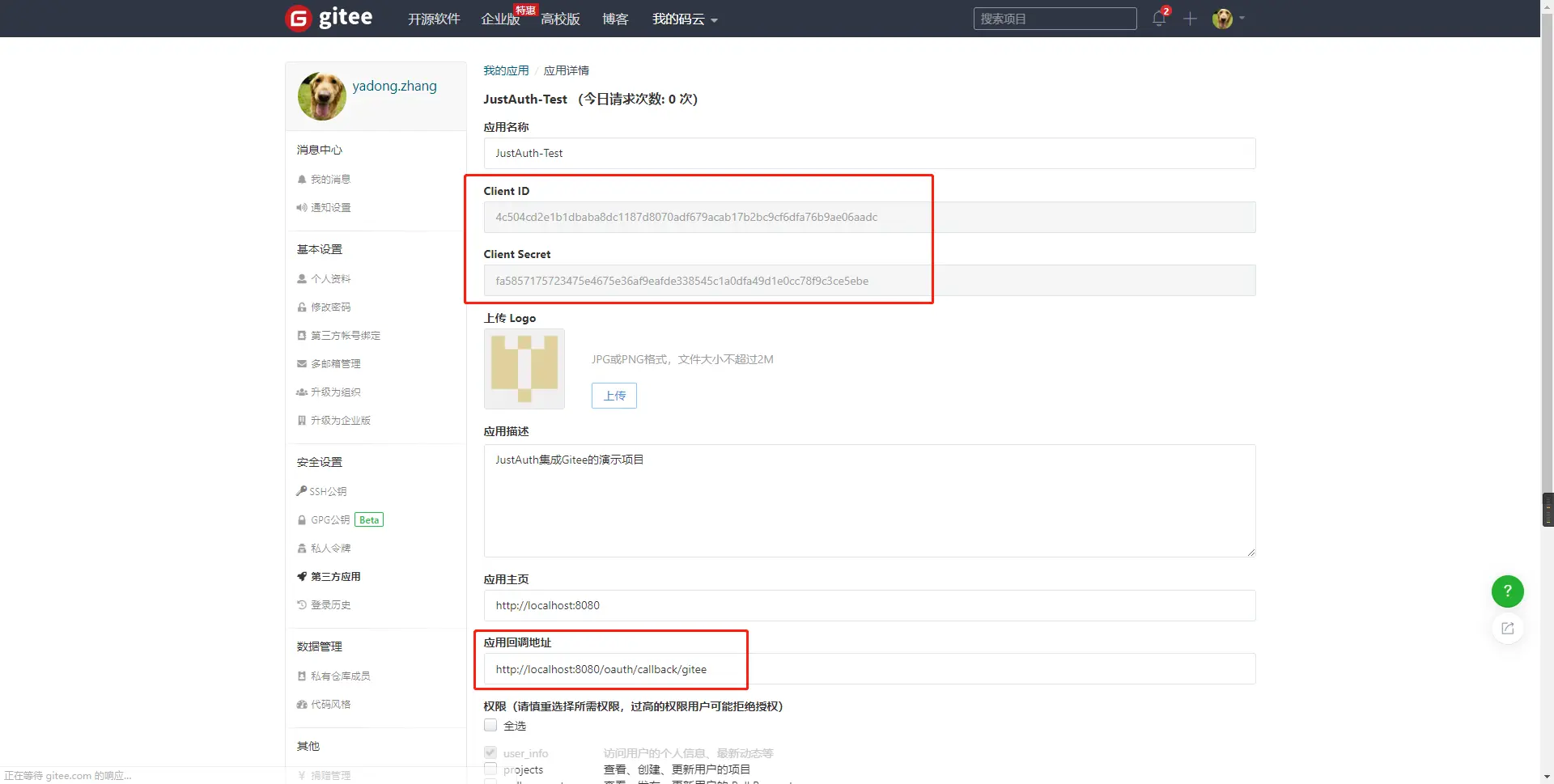1554x784 pixels.
Task: Click the history icon beside 登录历史
Action: [x=302, y=605]
